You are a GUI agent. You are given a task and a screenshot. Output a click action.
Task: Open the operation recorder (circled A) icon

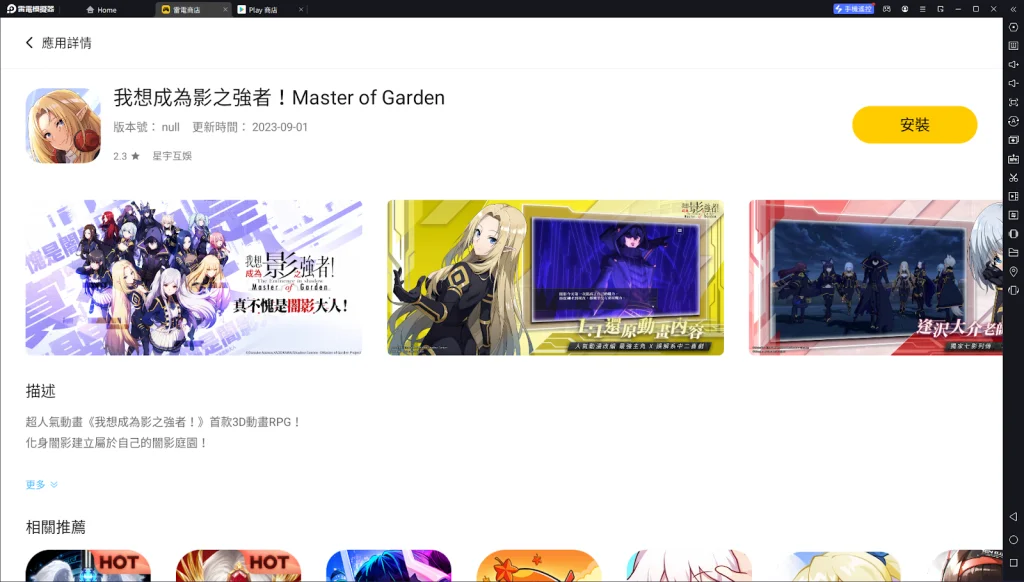pos(1013,121)
